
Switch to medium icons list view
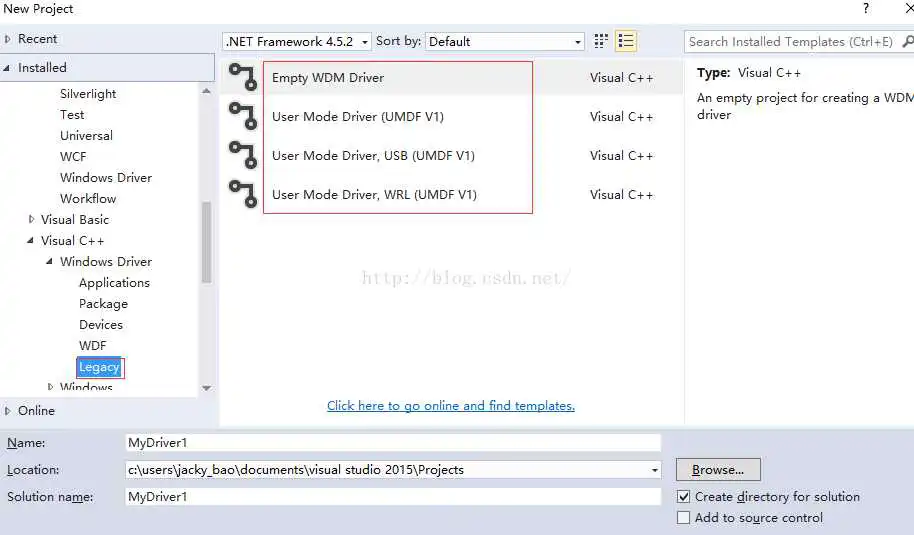tap(626, 41)
